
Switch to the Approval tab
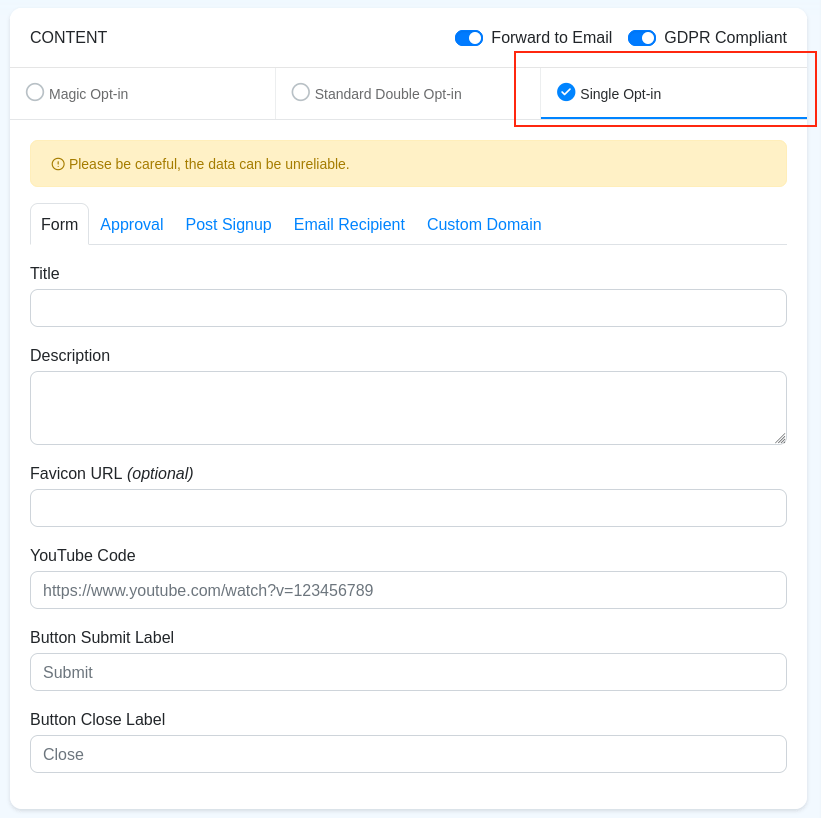coord(131,224)
